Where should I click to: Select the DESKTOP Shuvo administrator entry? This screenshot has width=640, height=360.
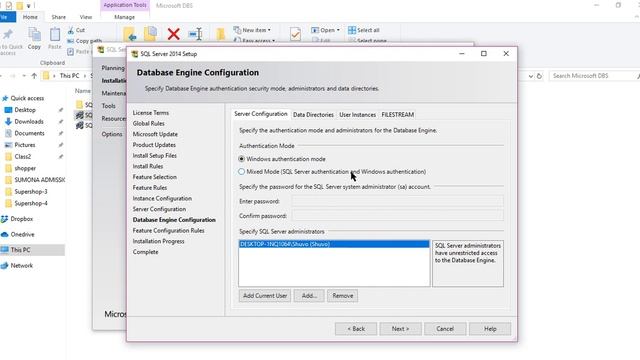coord(334,244)
